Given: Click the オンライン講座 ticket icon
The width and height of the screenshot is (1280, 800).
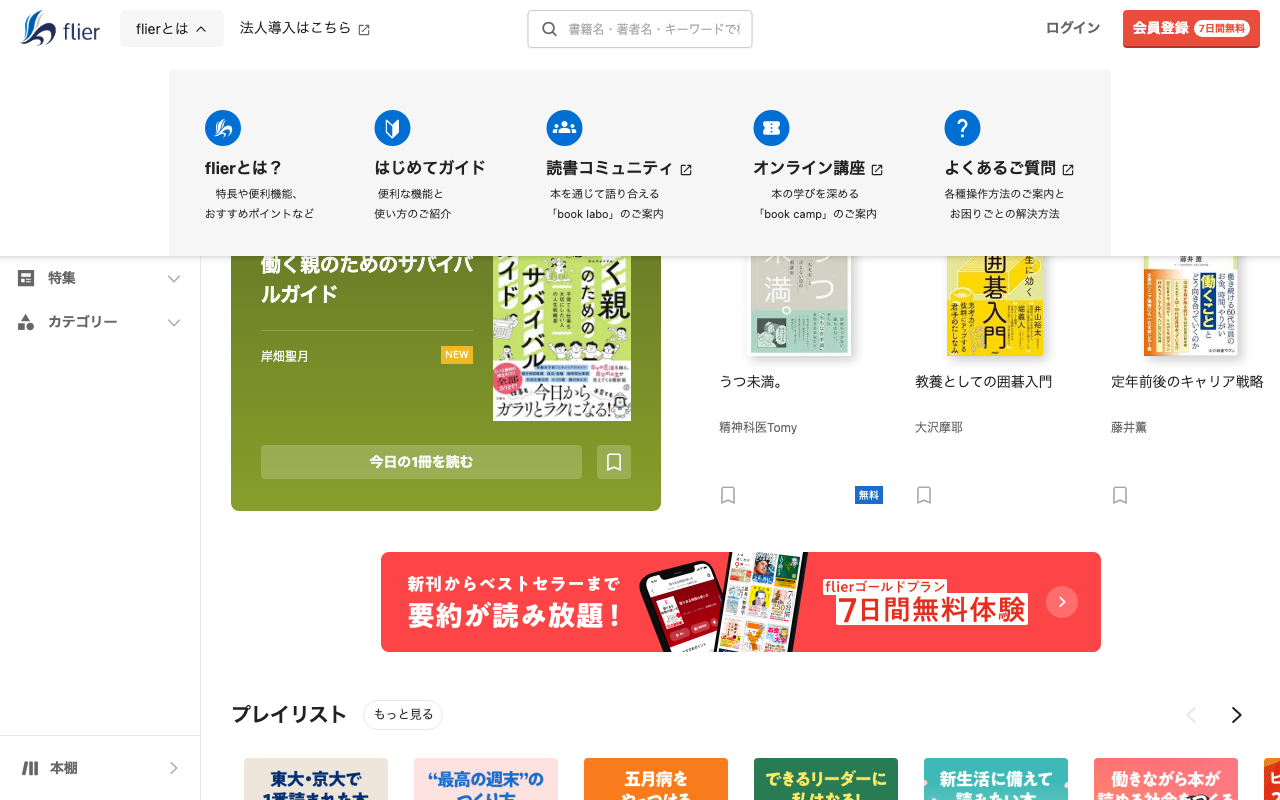Looking at the screenshot, I should (x=771, y=128).
